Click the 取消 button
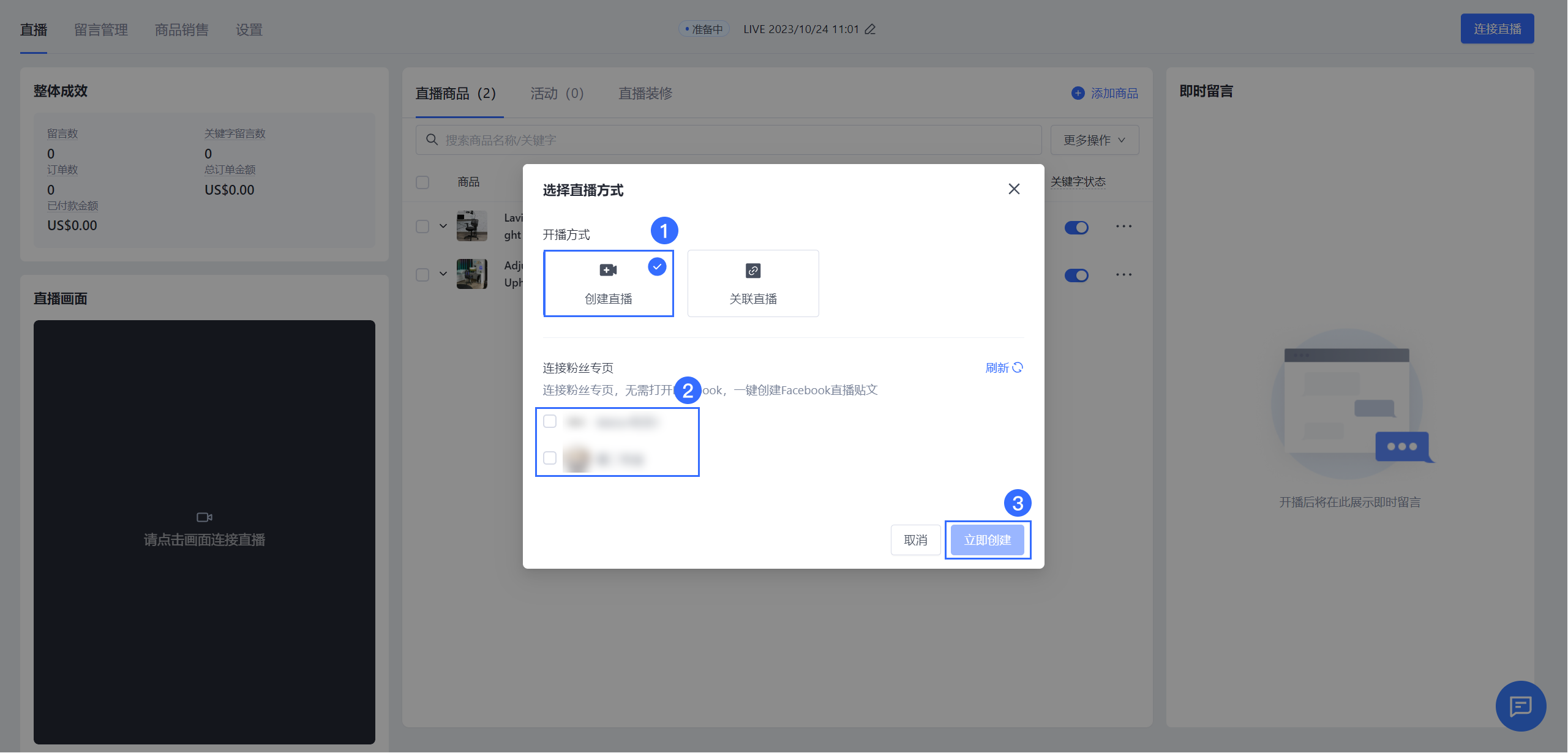 pyautogui.click(x=915, y=540)
